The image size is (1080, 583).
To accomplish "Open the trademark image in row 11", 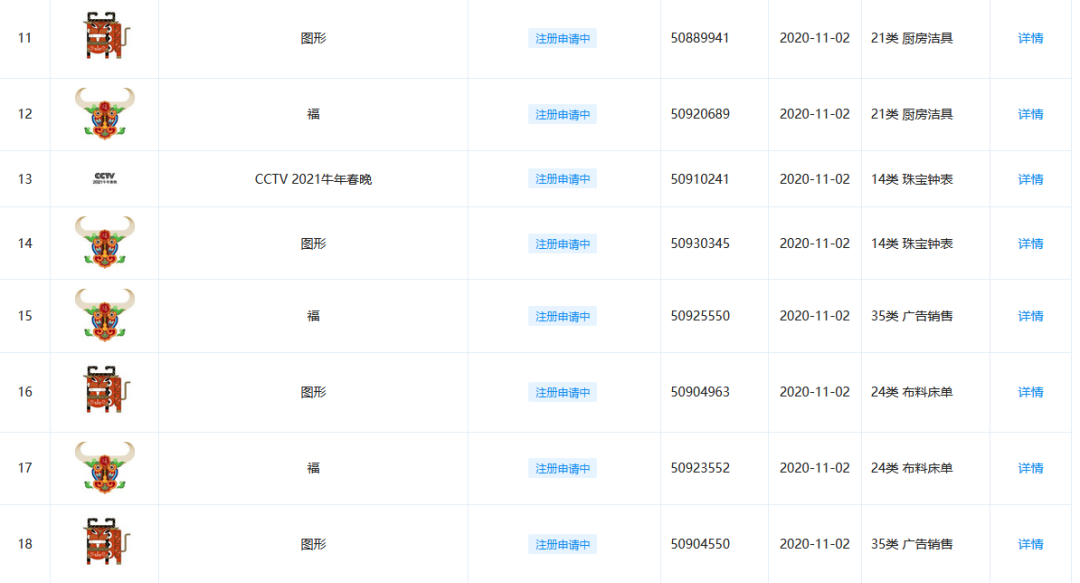I will [x=105, y=35].
